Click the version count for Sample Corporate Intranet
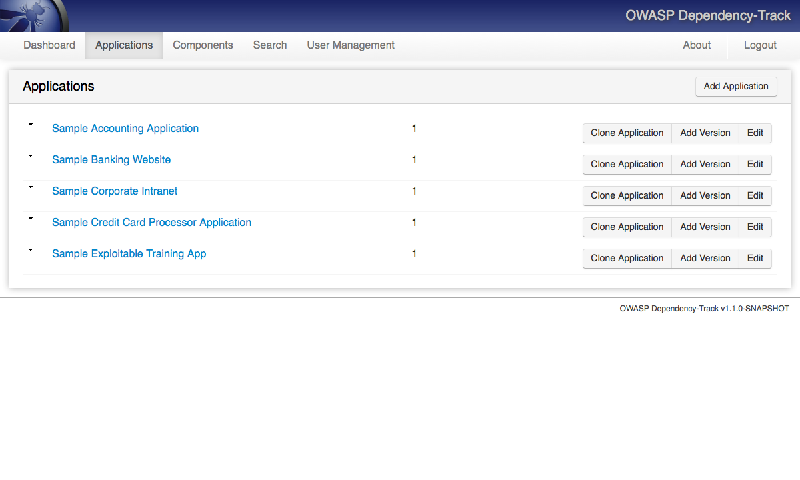Viewport: 800px width, 480px height. click(x=414, y=191)
